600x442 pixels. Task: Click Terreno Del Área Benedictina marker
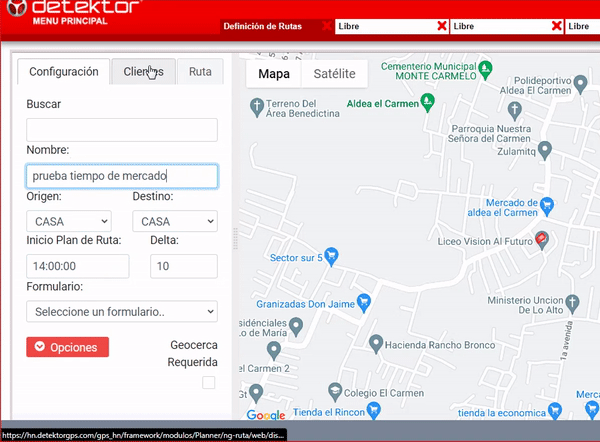pos(257,108)
